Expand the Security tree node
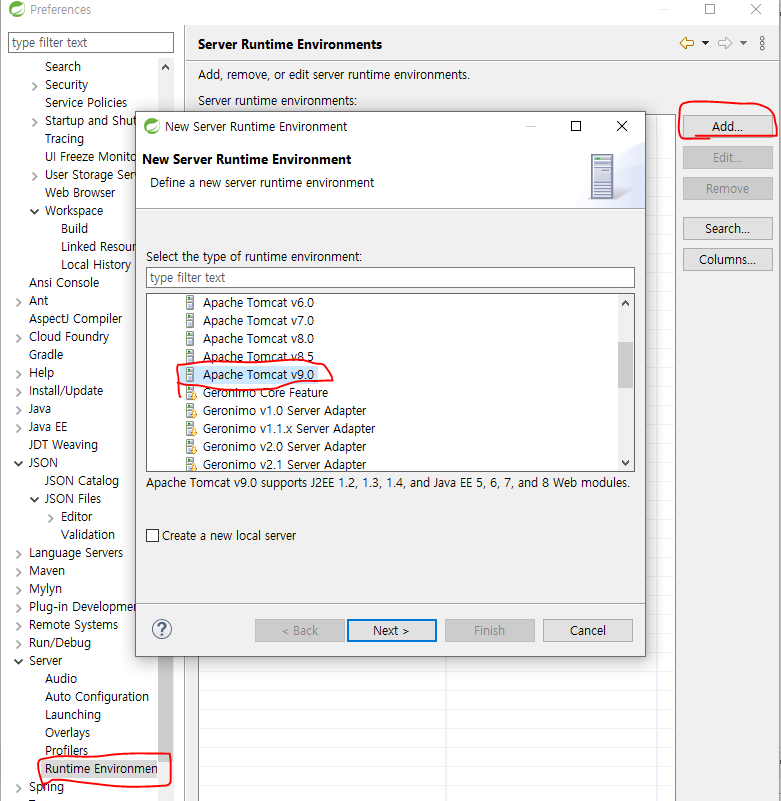Image resolution: width=781 pixels, height=801 pixels. [34, 86]
